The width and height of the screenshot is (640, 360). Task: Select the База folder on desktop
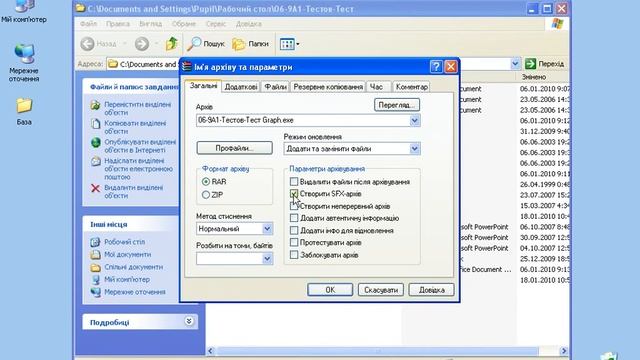tap(24, 111)
